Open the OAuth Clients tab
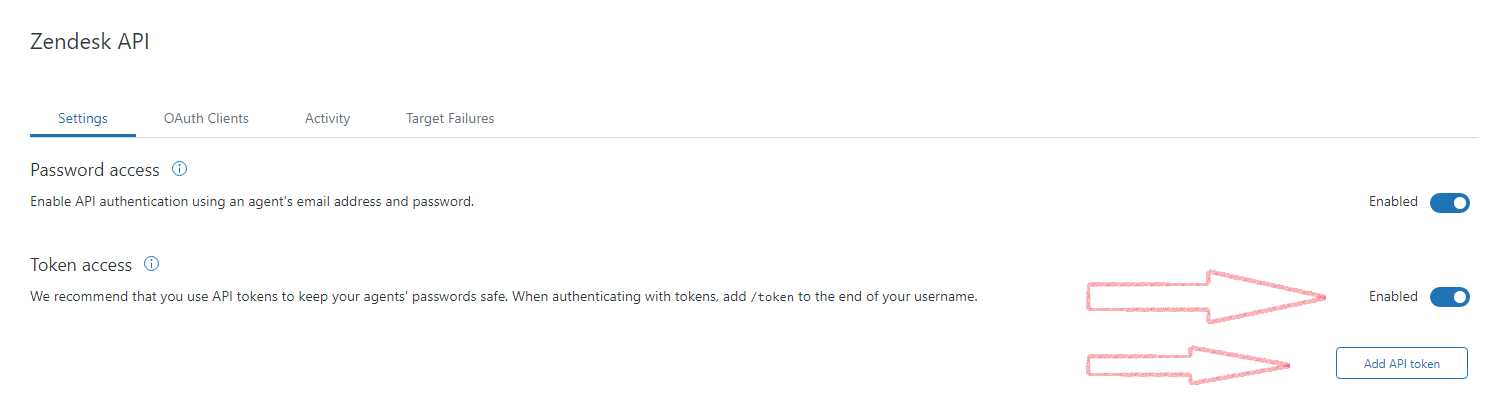1499x396 pixels. pos(206,118)
